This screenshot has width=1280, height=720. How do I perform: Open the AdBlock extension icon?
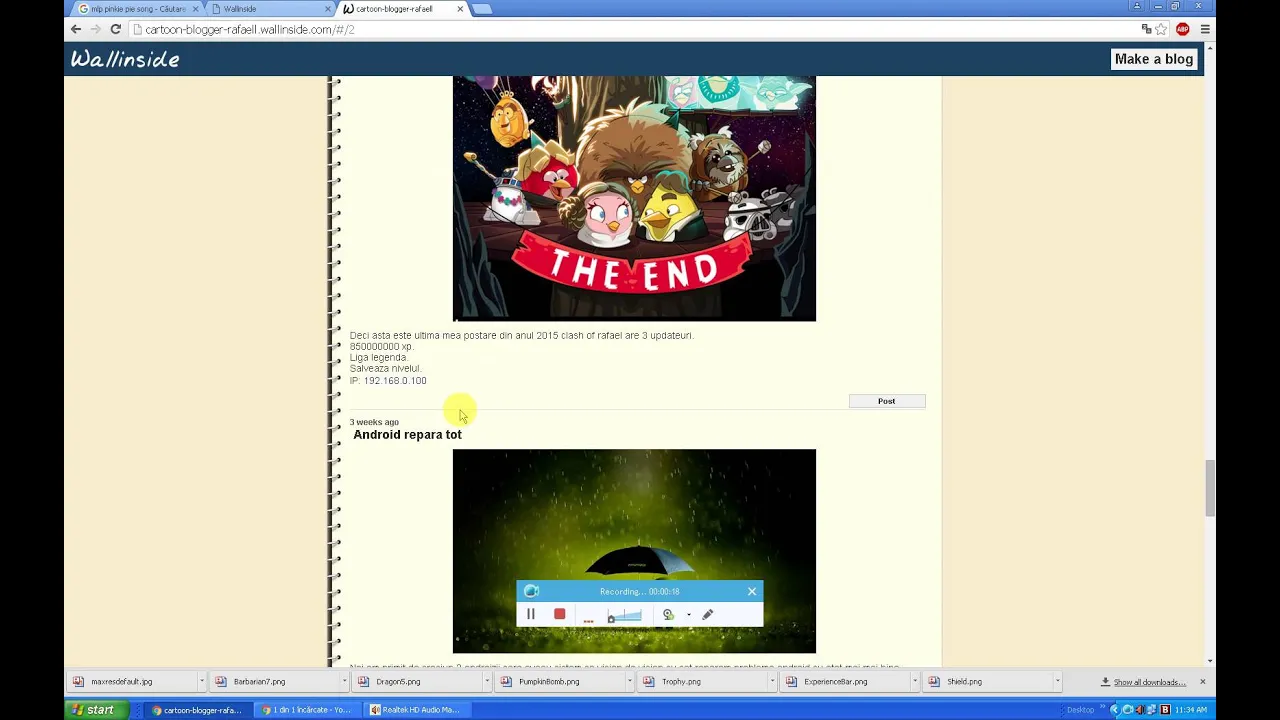pos(1183,30)
